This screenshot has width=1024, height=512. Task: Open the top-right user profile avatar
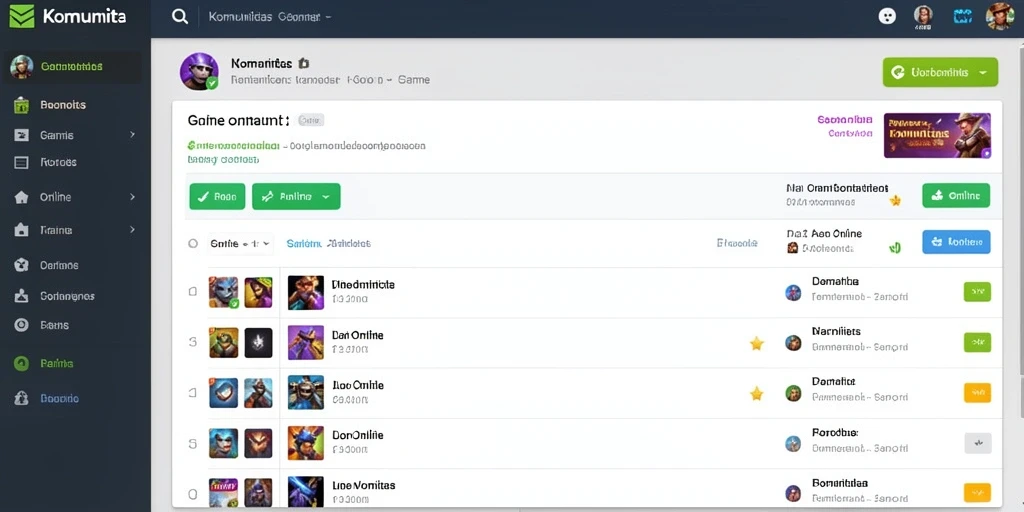(1000, 16)
